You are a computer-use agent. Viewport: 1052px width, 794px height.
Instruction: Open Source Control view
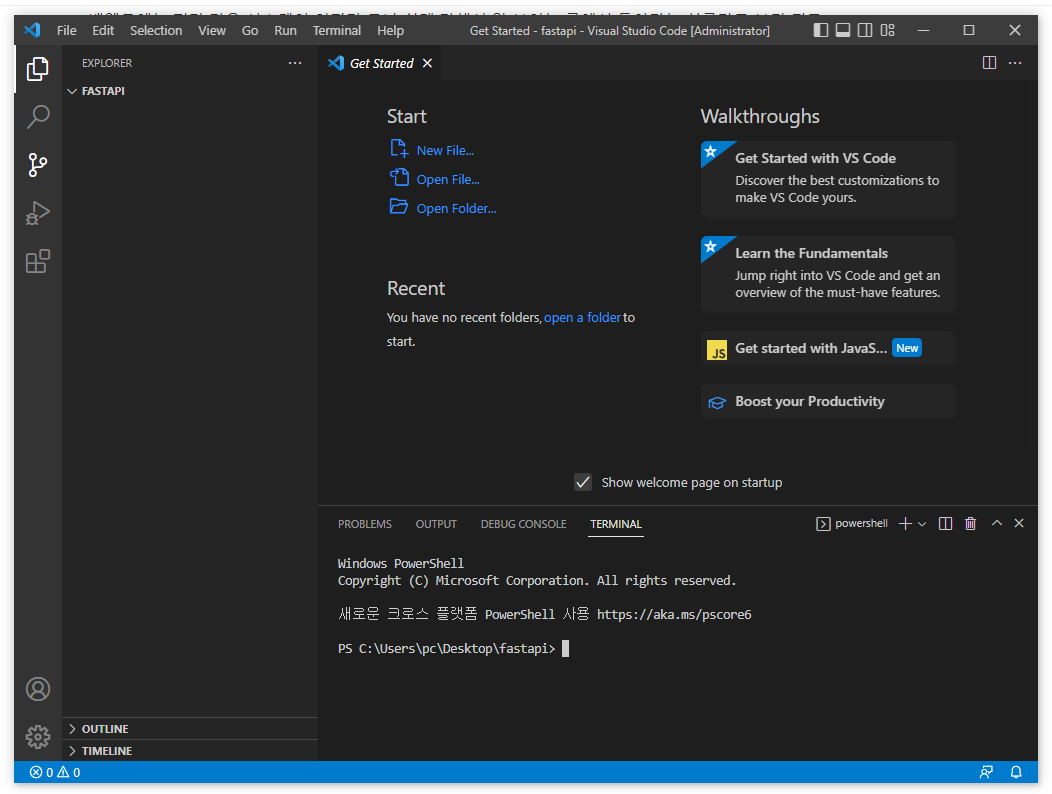pos(38,165)
